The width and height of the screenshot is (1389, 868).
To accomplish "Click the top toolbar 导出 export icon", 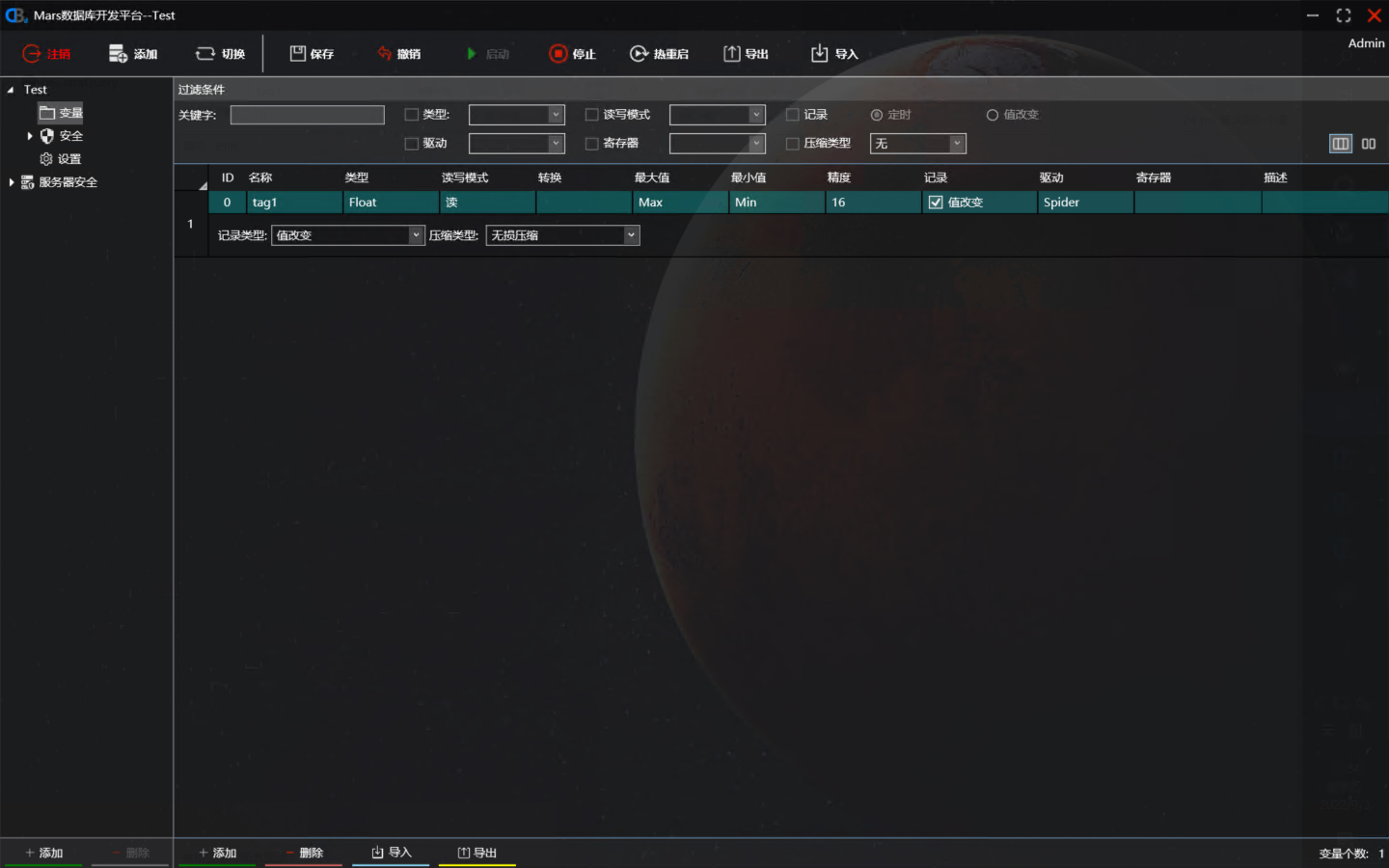I will (x=732, y=53).
